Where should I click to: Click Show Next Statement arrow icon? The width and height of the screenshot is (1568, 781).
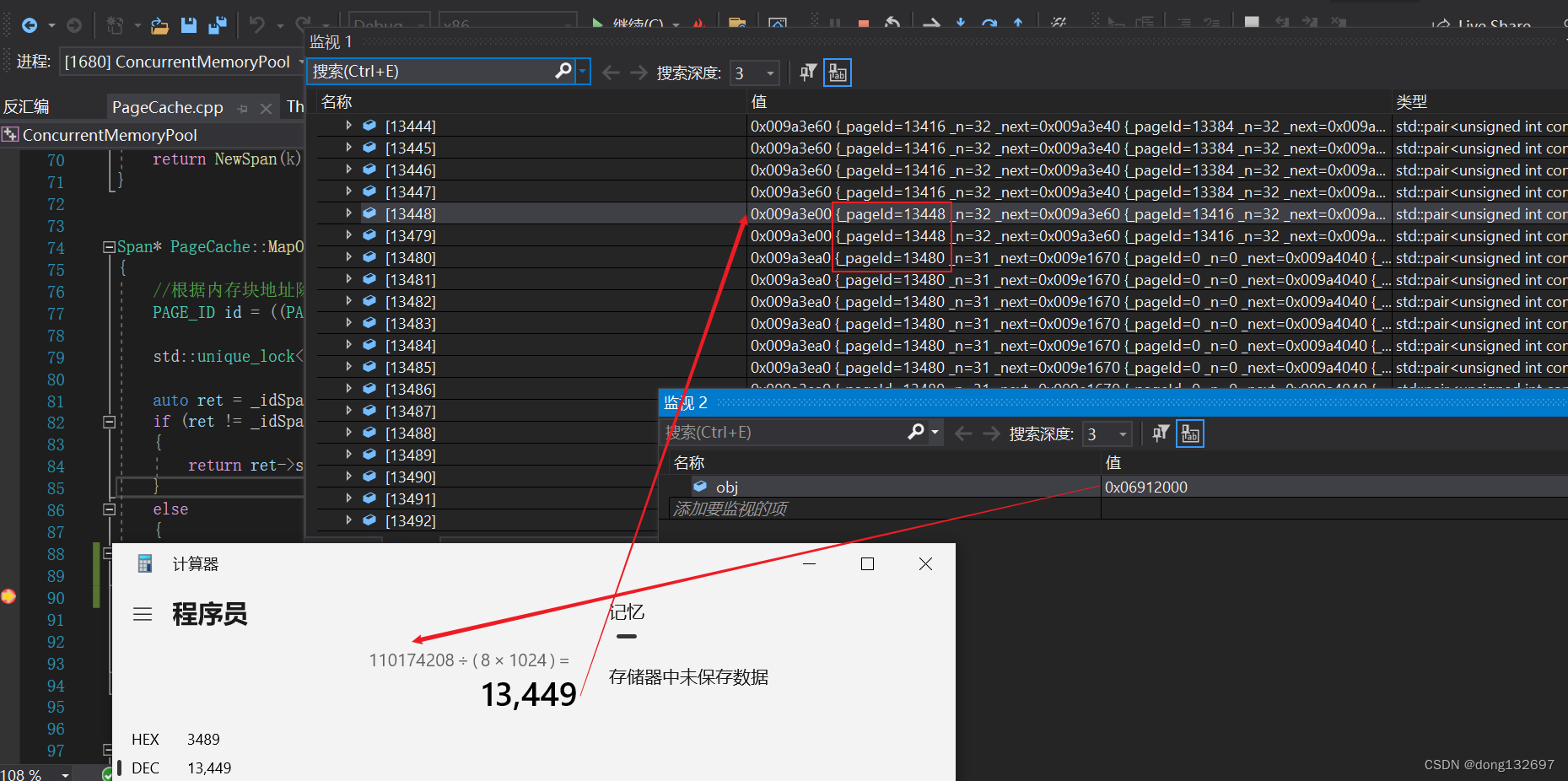click(931, 24)
